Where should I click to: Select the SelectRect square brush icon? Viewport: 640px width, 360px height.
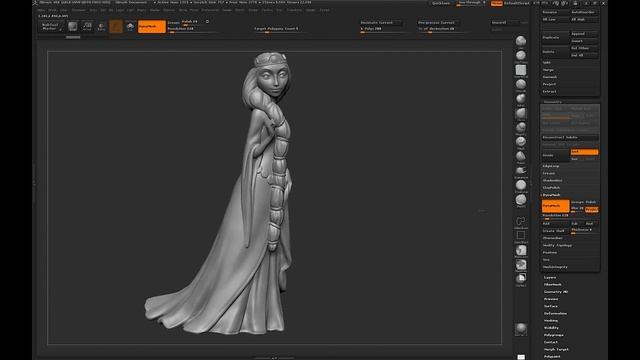(x=521, y=236)
